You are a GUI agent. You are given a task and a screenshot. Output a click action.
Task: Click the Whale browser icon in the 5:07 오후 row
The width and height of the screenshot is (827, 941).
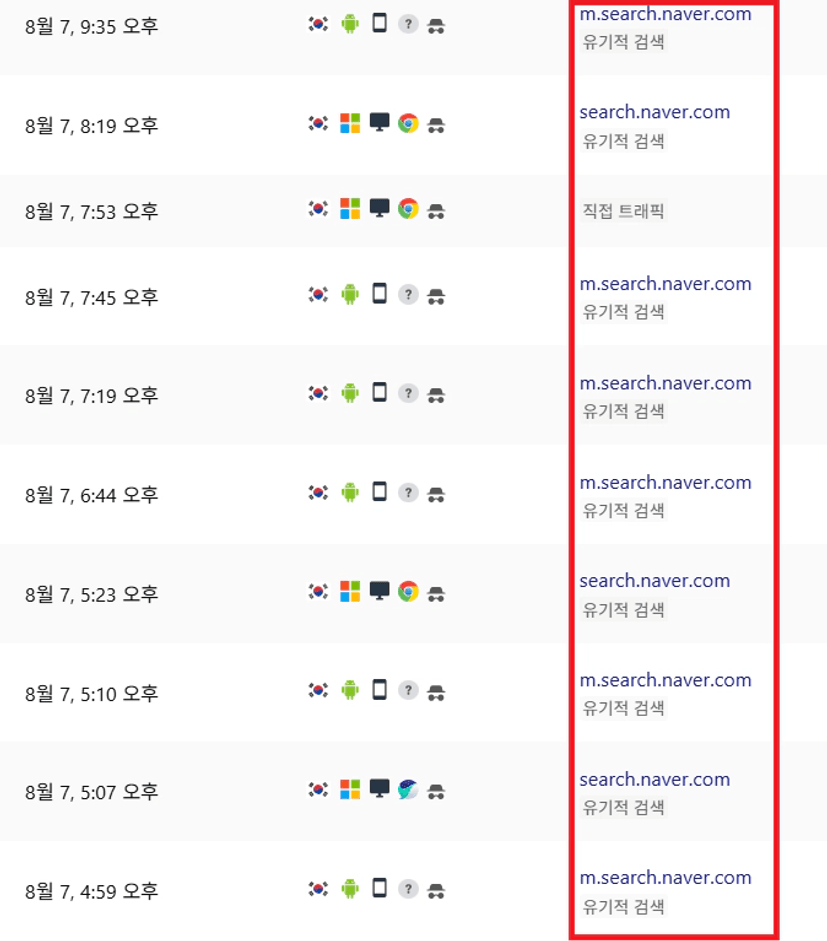408,790
